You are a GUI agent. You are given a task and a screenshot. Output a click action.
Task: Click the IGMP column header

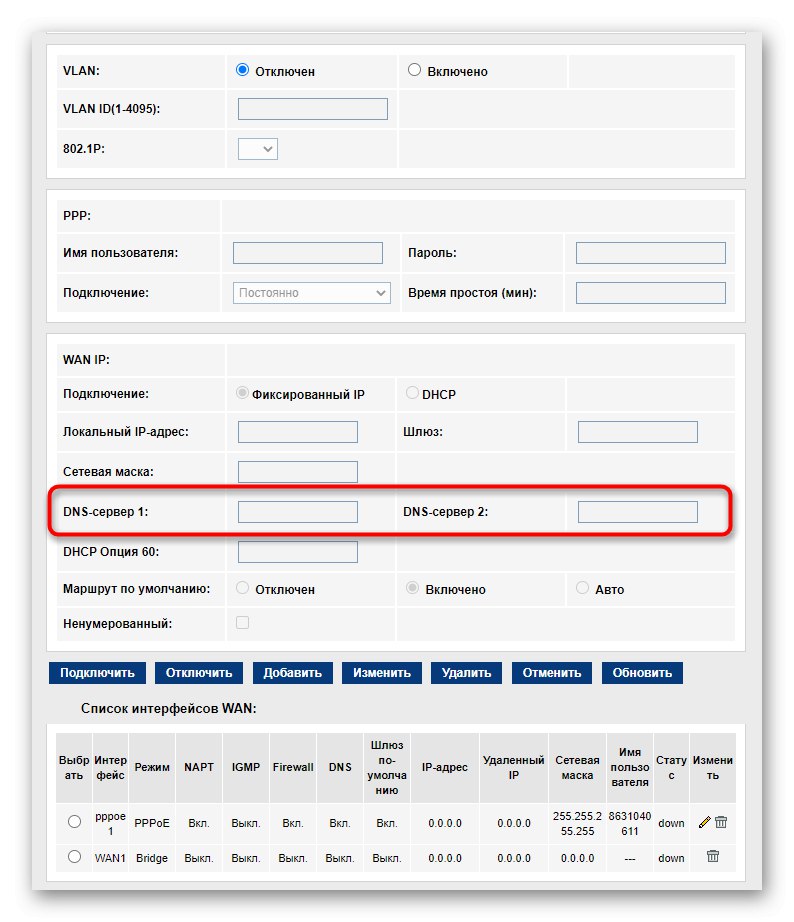tap(246, 767)
